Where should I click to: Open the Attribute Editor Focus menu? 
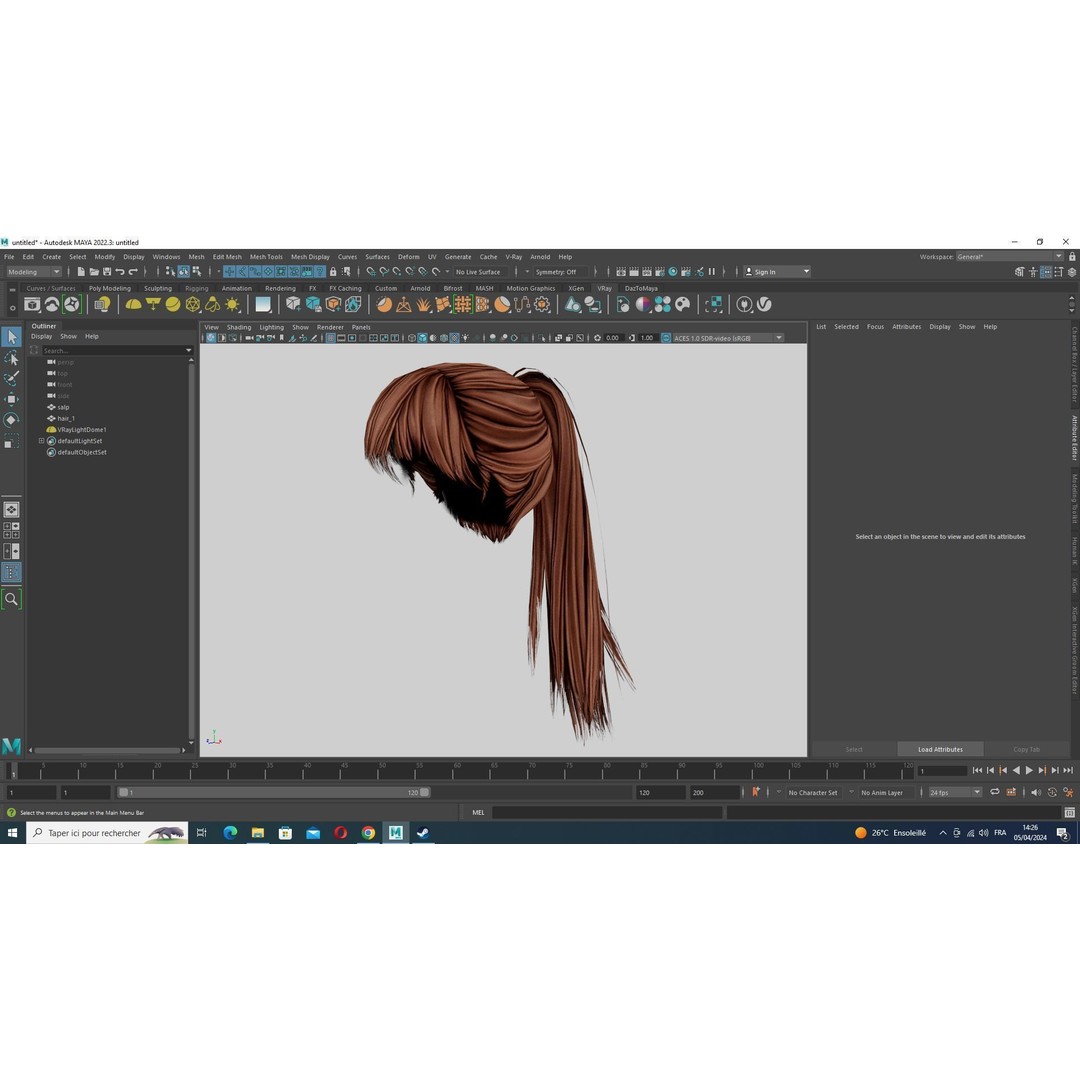click(875, 327)
